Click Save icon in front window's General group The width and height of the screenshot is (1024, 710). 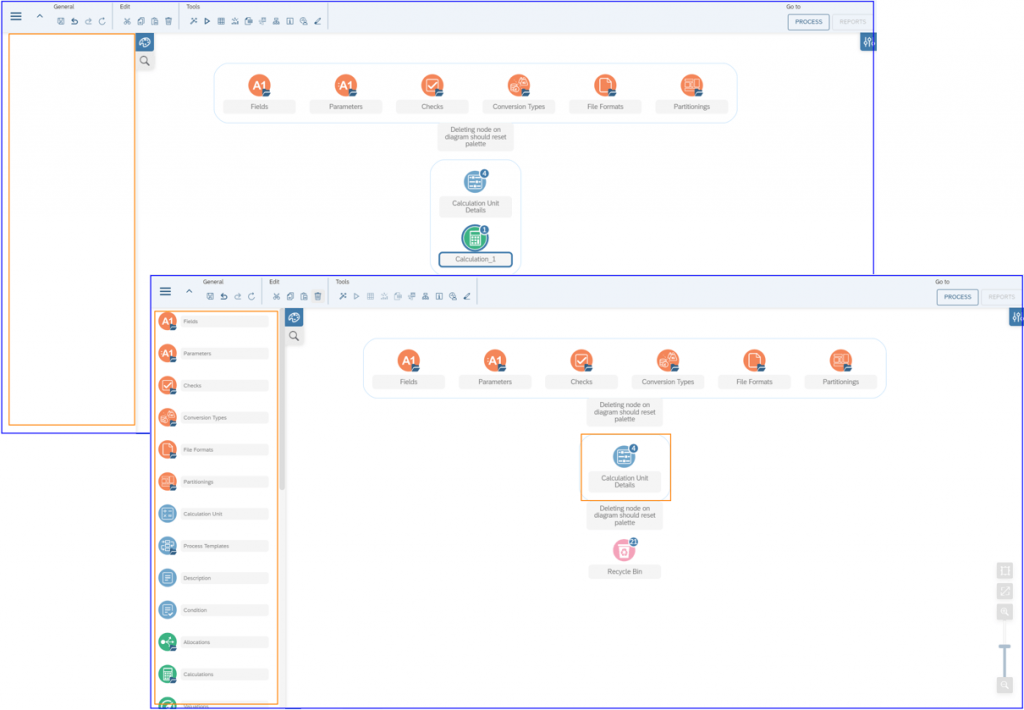tap(210, 297)
